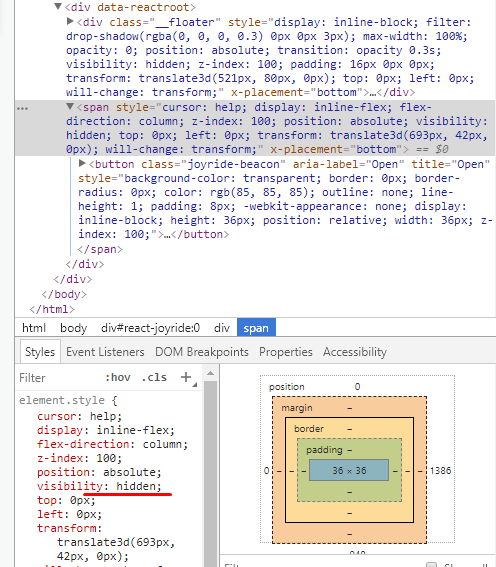Open the ellipsis actions for the selected span

22,108
